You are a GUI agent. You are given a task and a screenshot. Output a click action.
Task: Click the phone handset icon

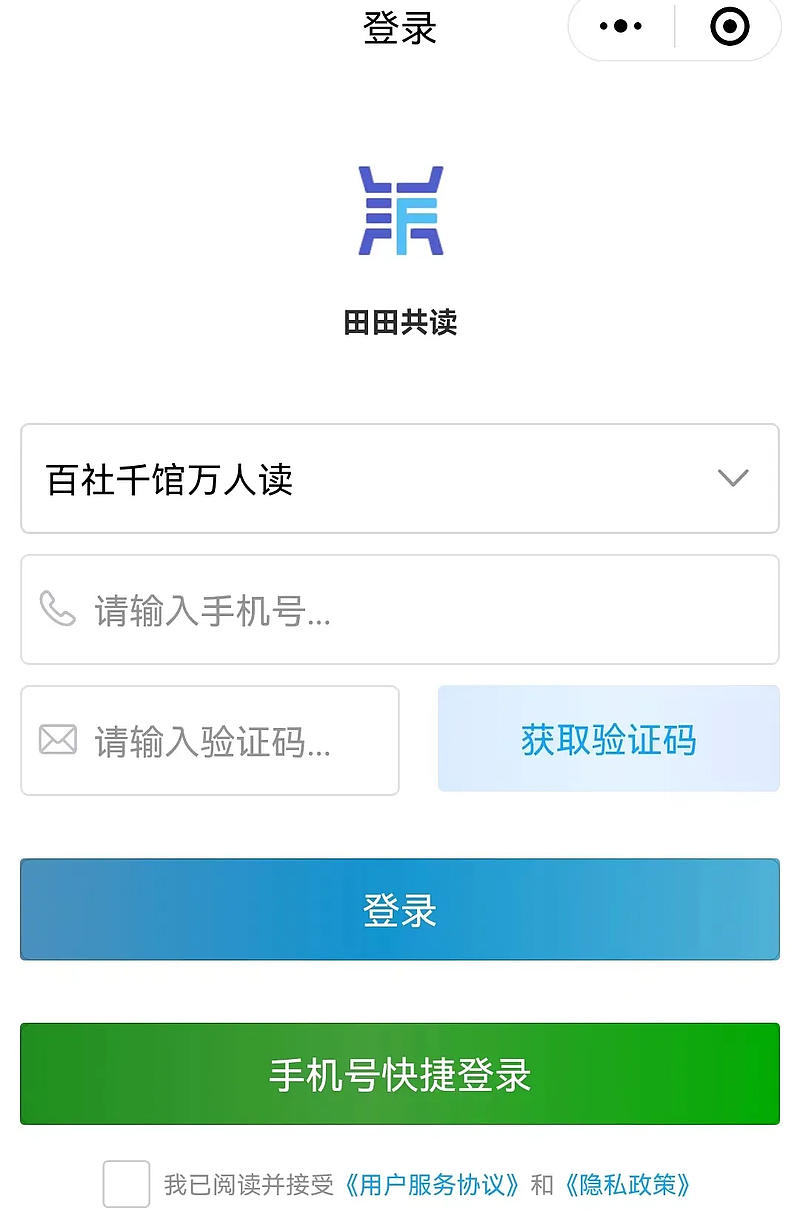(x=58, y=608)
